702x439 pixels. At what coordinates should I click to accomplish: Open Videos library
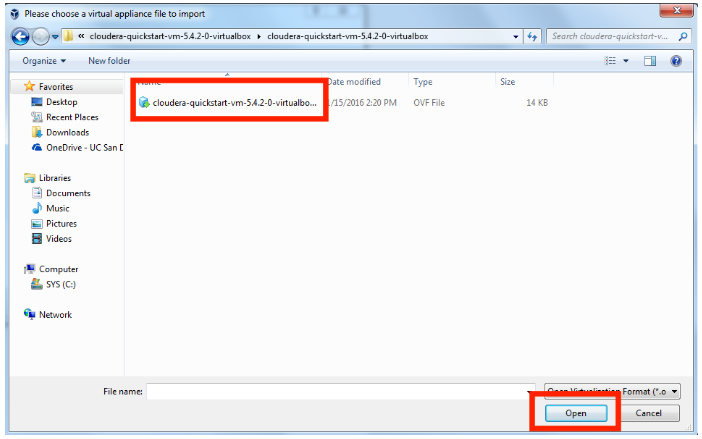[59, 239]
